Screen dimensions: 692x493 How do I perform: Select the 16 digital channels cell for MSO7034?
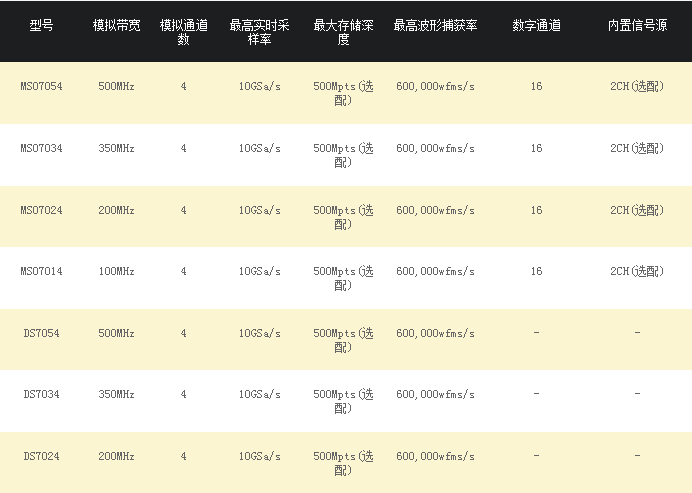click(536, 148)
